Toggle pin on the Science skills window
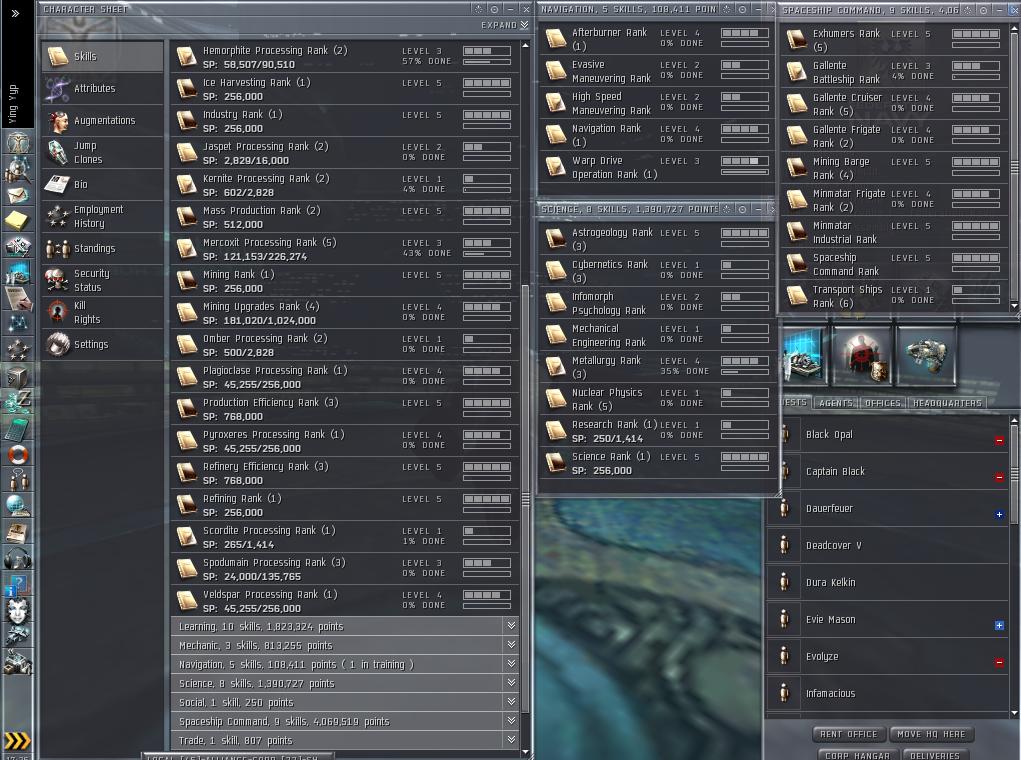Screen dimensions: 1021x760 (x=742, y=209)
